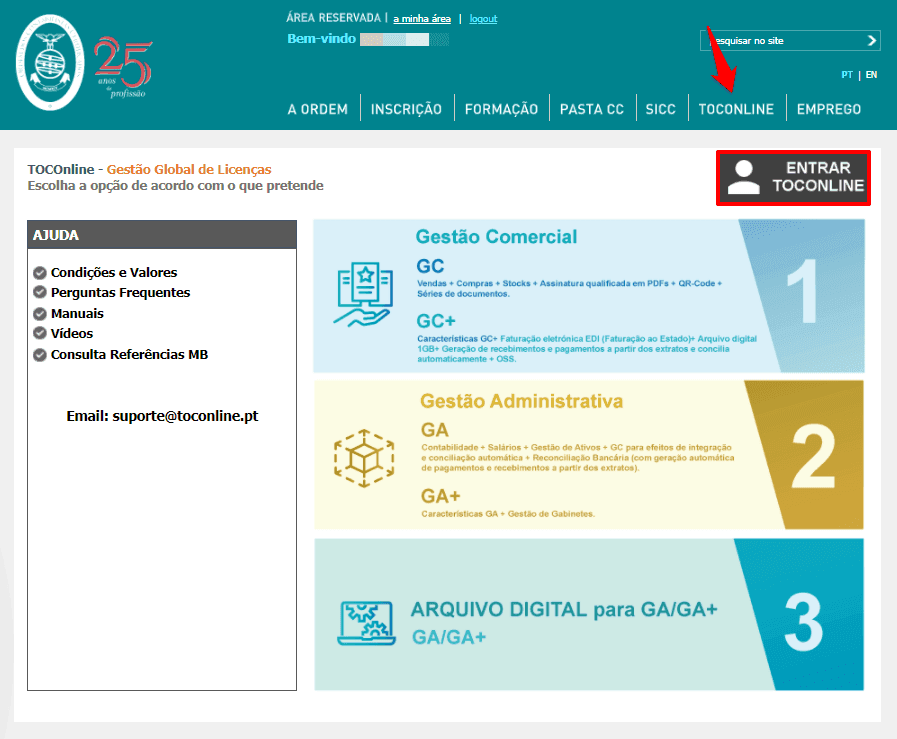Click the Gestão Comercial document-hand icon

pos(361,294)
